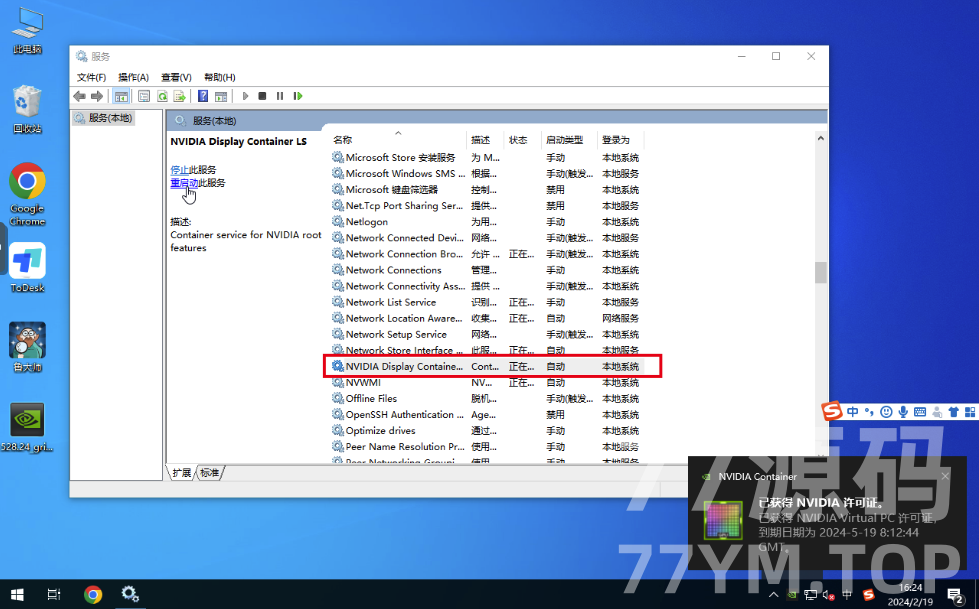979x609 pixels.
Task: Open the 查看(V) menu
Action: [x=176, y=77]
